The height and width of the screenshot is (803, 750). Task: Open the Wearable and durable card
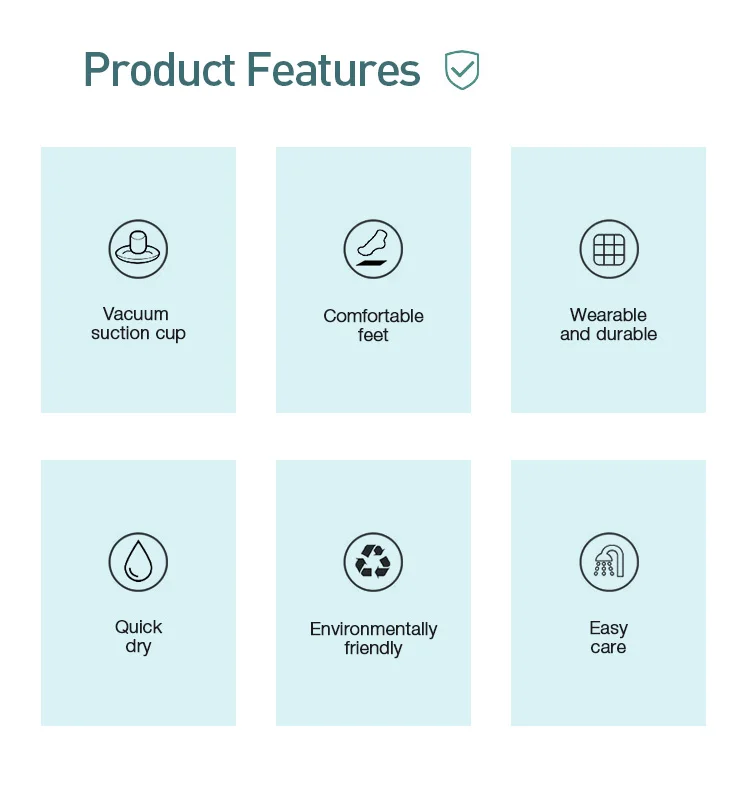(x=608, y=280)
